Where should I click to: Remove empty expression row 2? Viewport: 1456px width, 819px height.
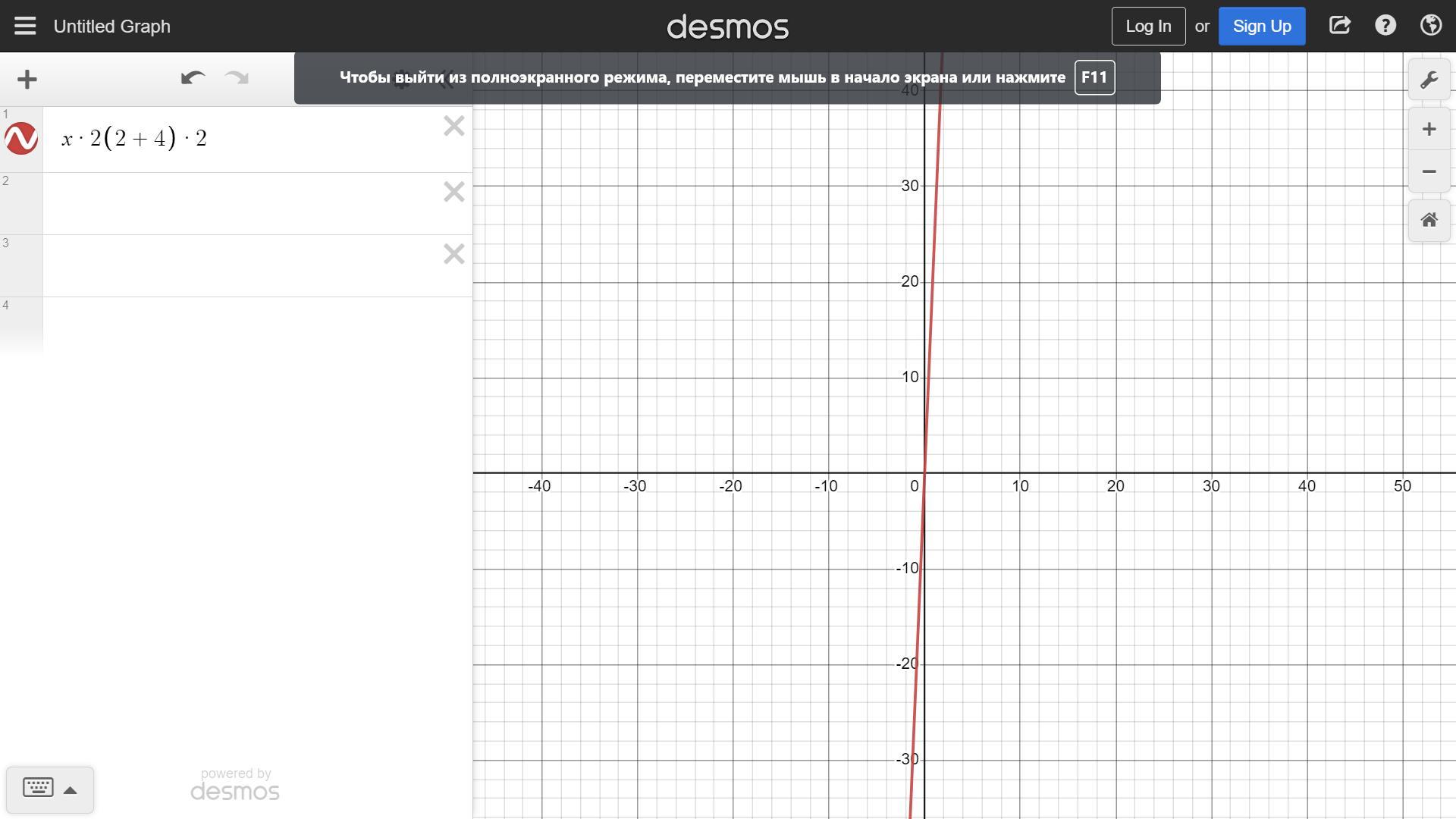[x=453, y=192]
